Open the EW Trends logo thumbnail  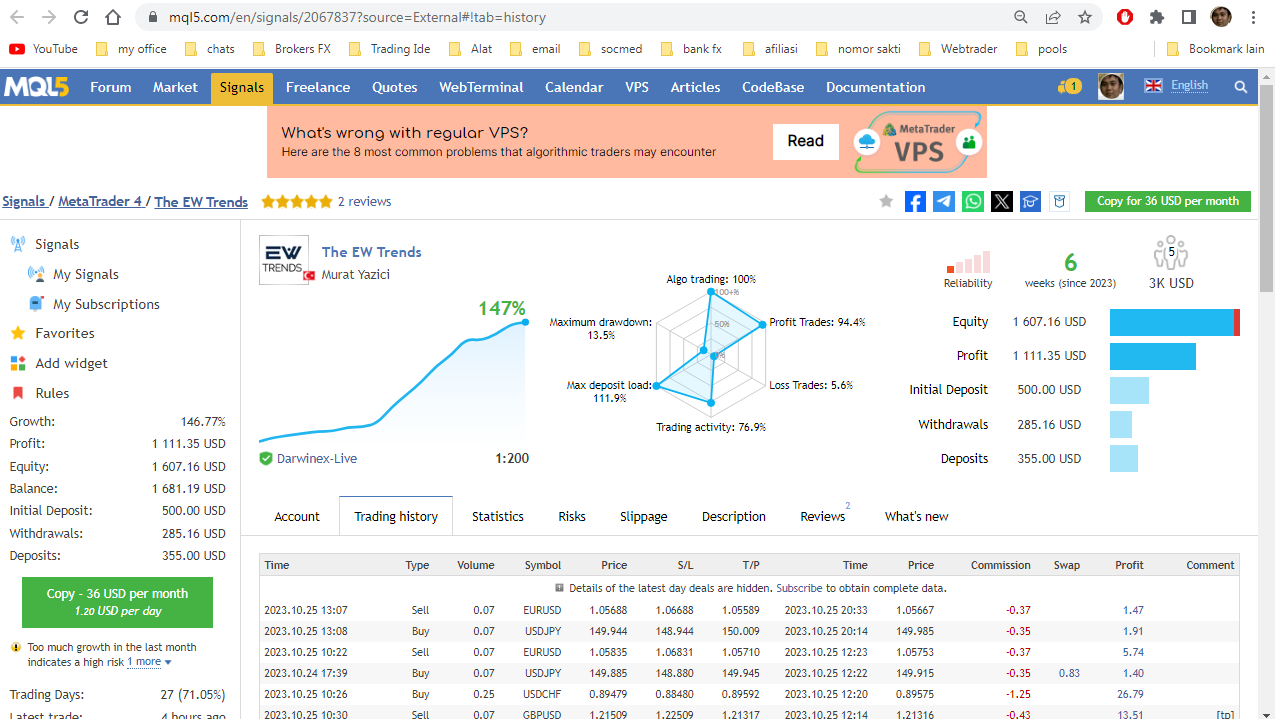click(284, 260)
